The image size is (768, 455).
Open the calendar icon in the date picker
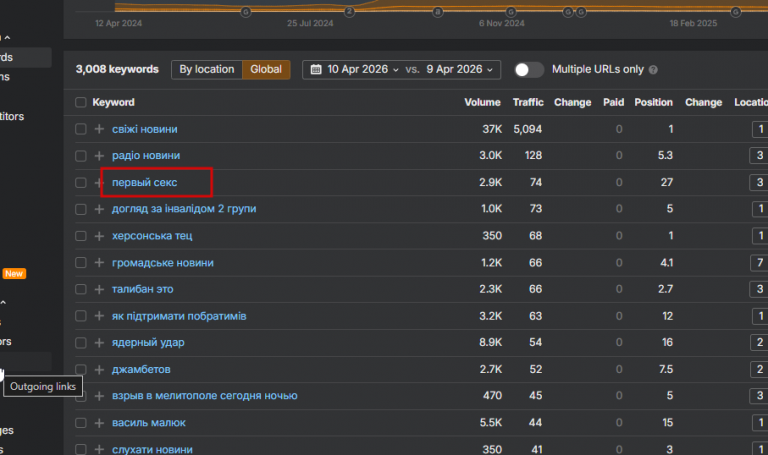coord(316,70)
